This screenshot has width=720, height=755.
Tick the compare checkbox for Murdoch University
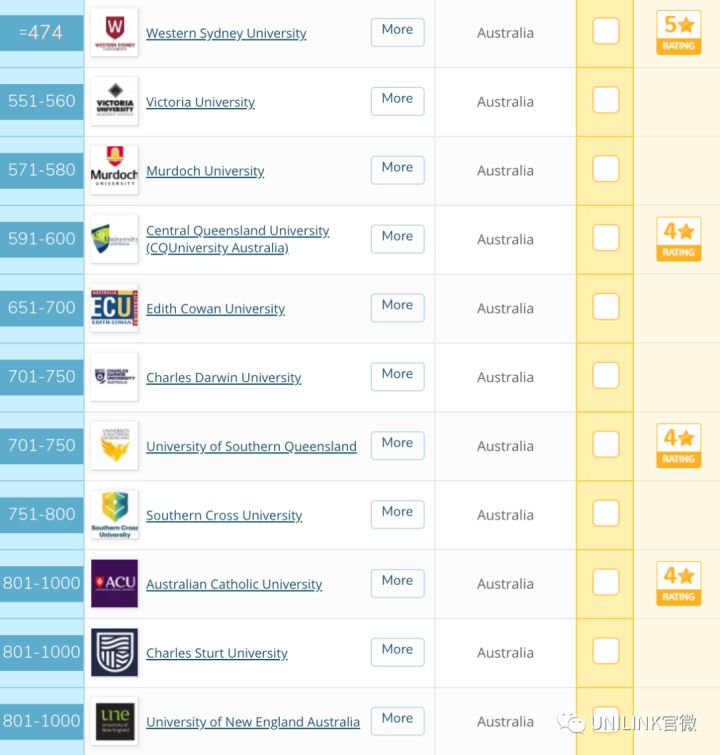[x=606, y=169]
